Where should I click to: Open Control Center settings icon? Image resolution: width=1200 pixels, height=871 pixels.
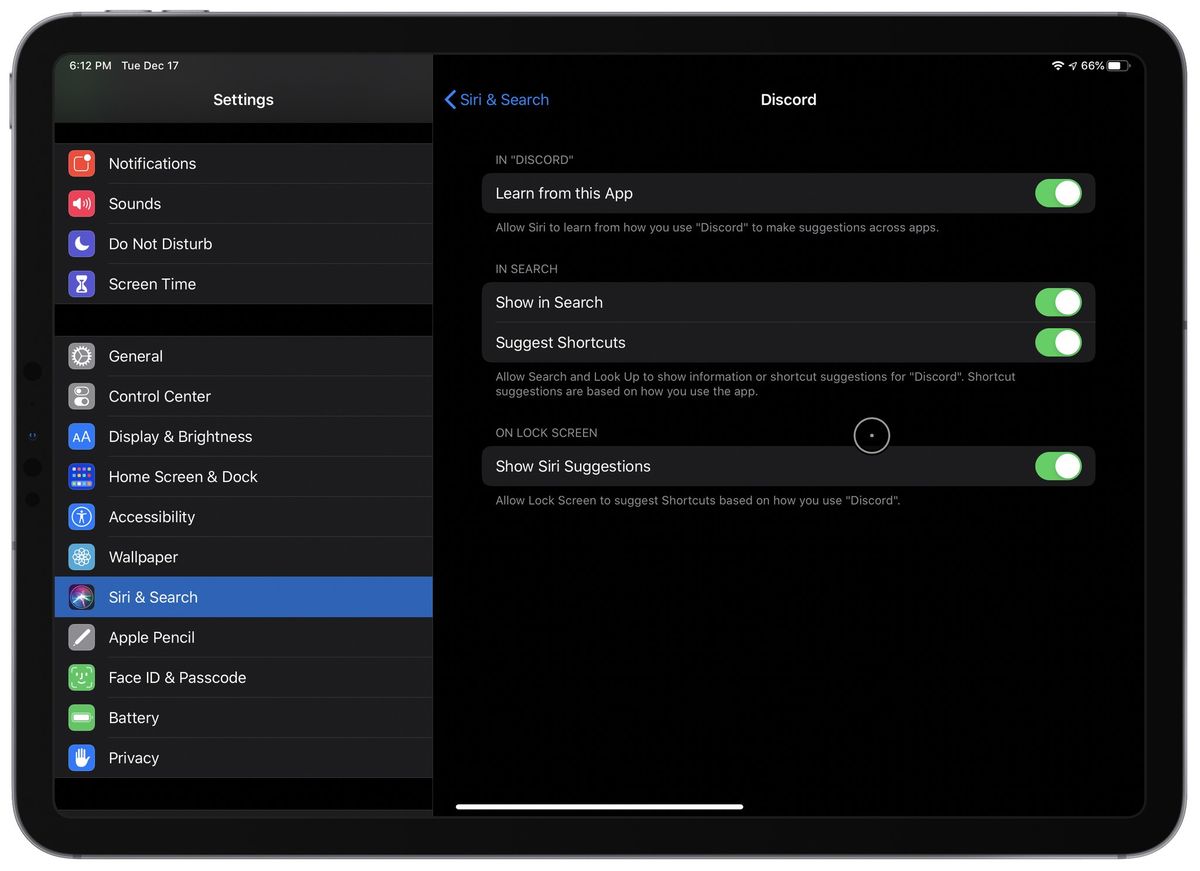click(81, 396)
